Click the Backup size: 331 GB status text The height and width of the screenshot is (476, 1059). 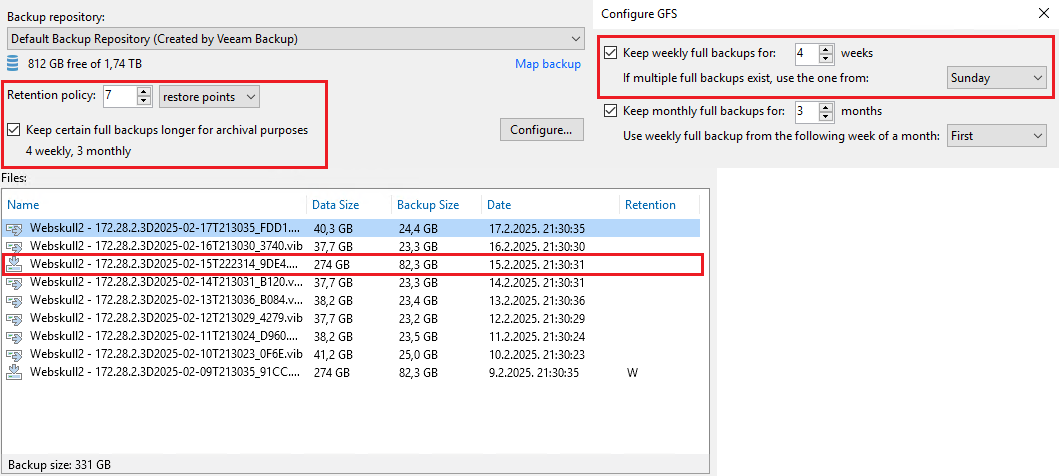[x=59, y=465]
